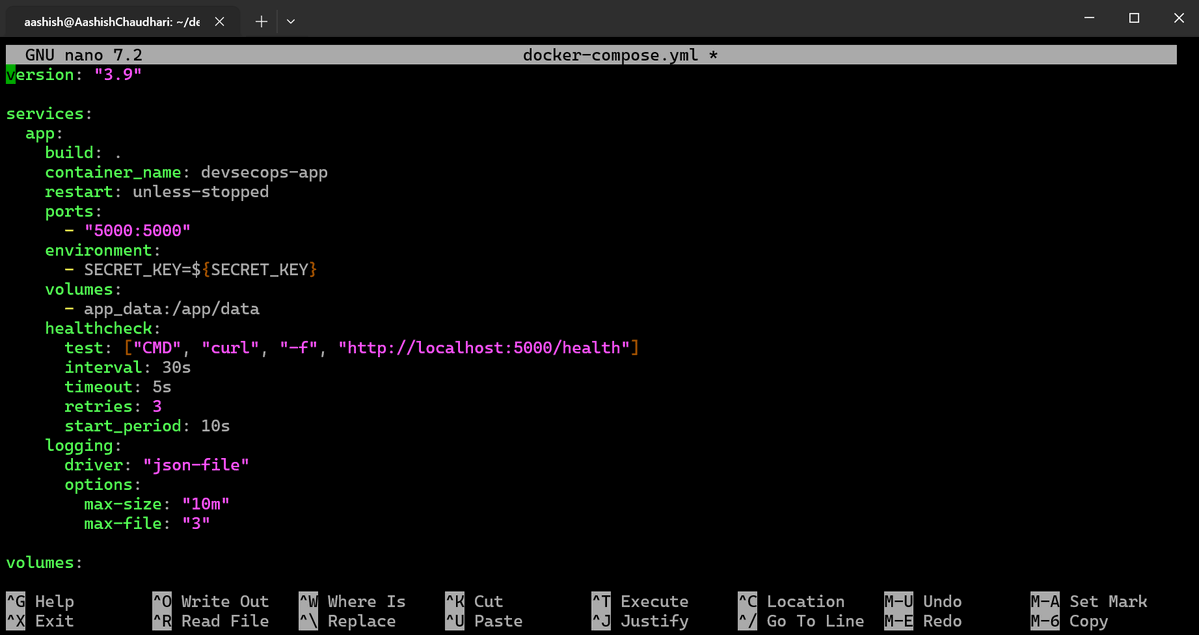Click the max-file: "3" line
This screenshot has width=1199, height=635.
point(148,524)
